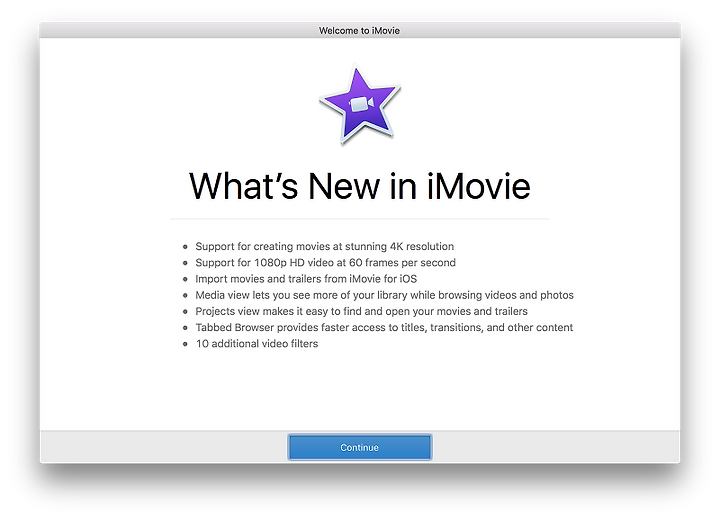Click the 'stunning 4K resolution' bullet line
This screenshot has width=720, height=520.
point(325,246)
